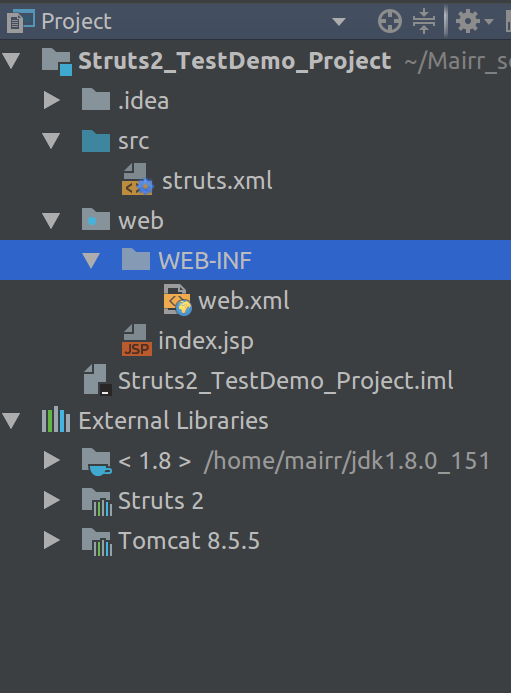The image size is (511, 693).
Task: Expand the Tomcat 8.5.5 library
Action: click(x=52, y=540)
